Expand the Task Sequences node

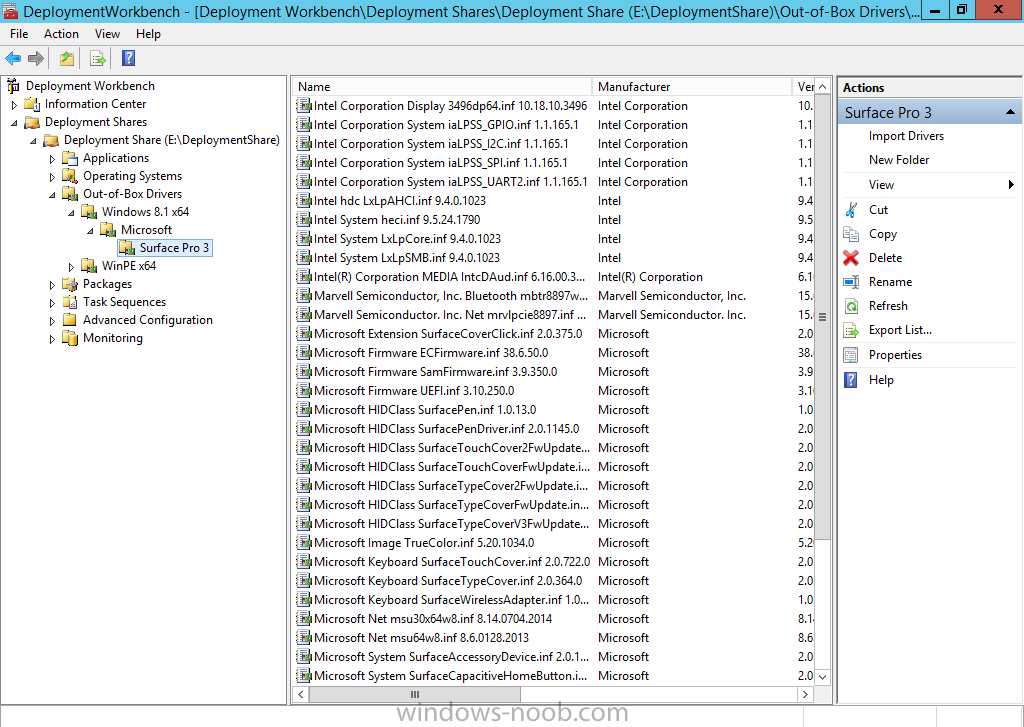[52, 302]
